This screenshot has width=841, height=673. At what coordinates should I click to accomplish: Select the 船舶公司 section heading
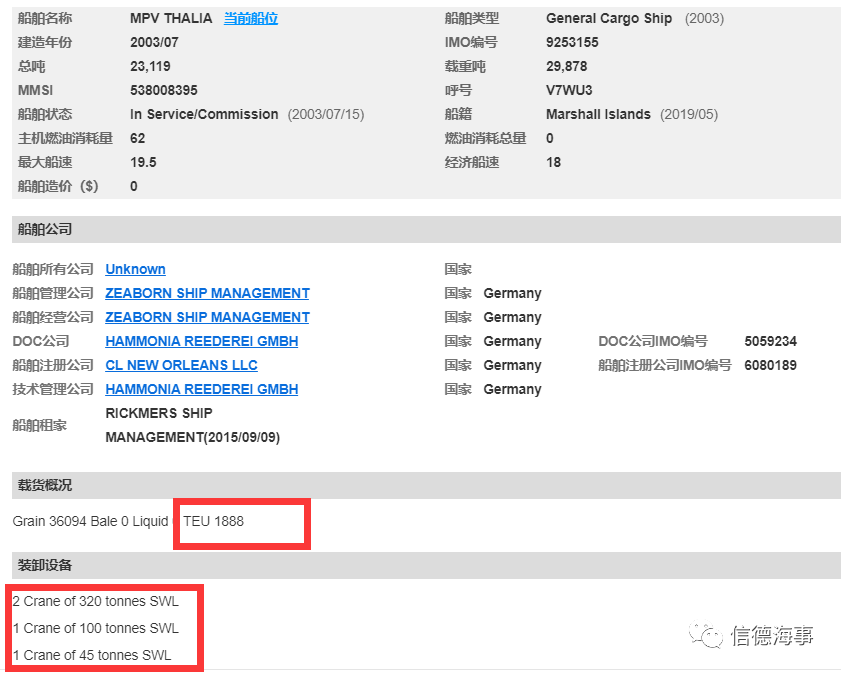tap(45, 230)
